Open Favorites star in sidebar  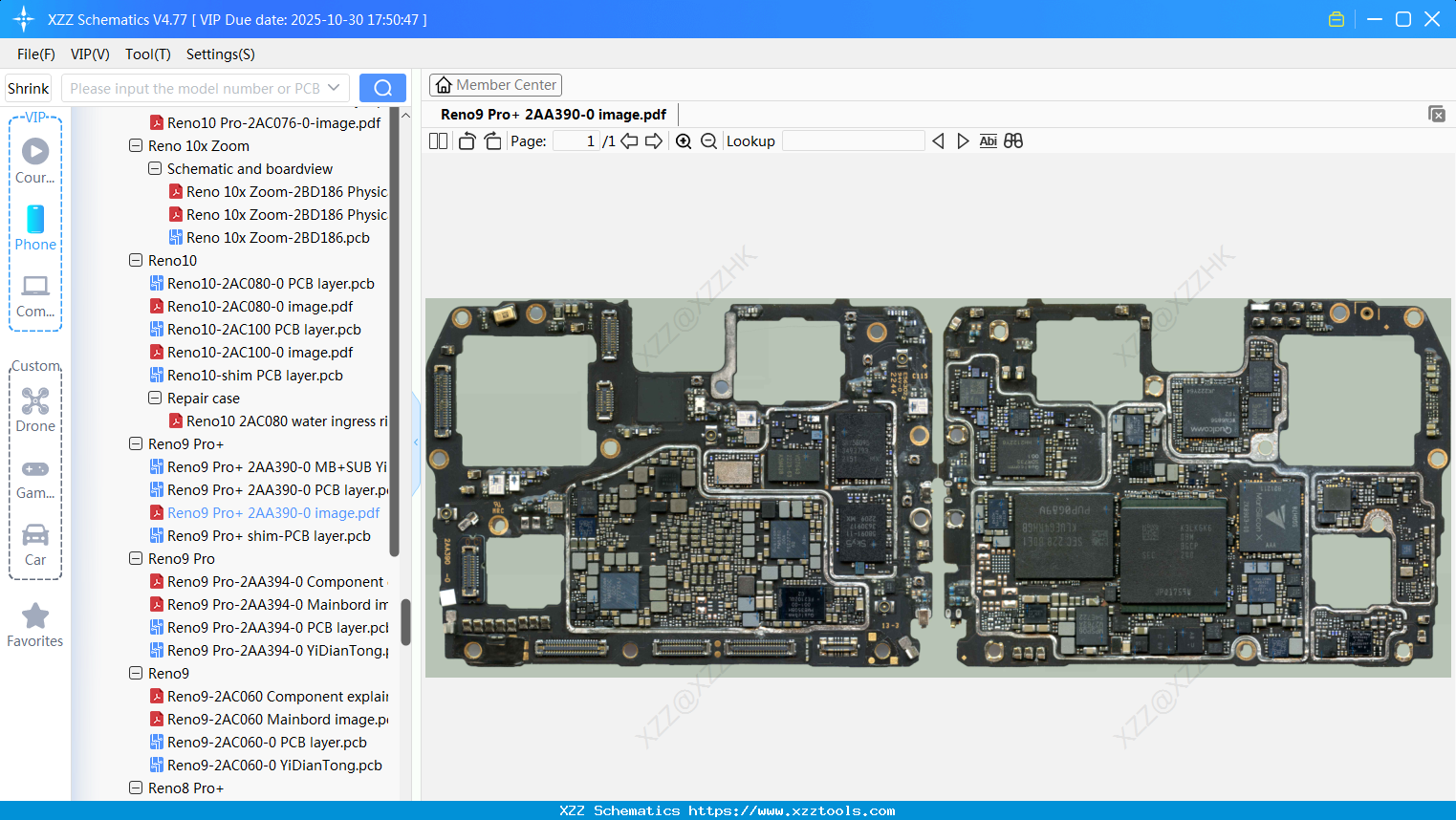(35, 625)
